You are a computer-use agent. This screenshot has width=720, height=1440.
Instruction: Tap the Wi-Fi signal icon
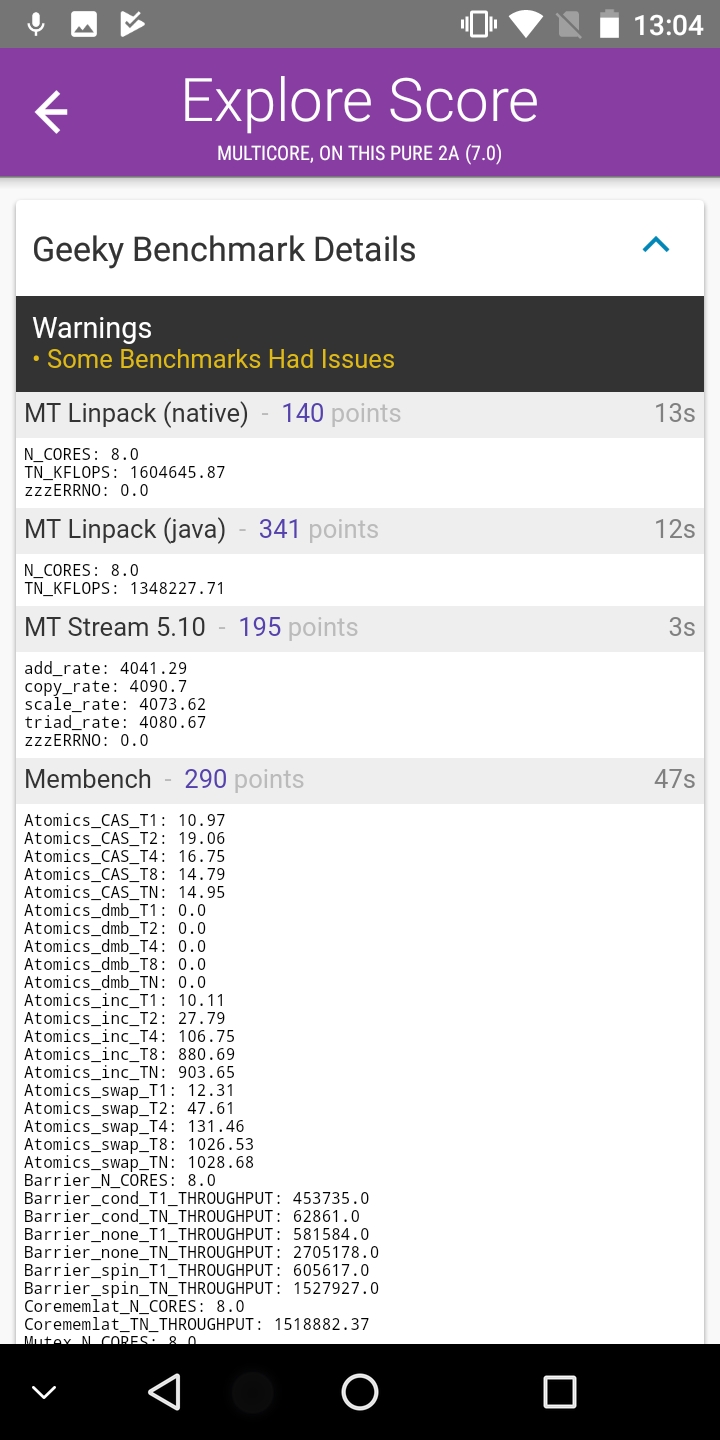pos(525,25)
